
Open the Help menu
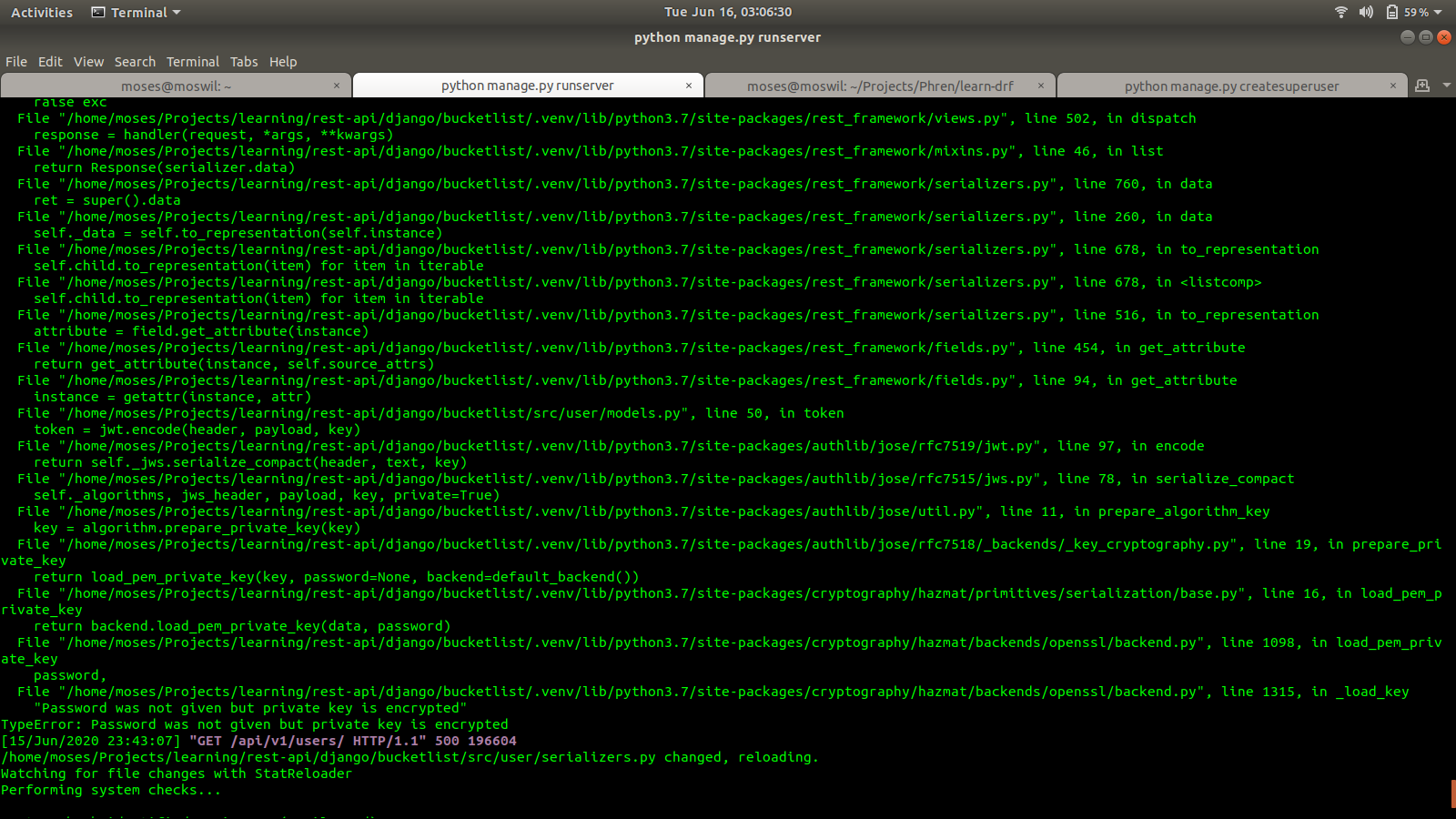283,61
